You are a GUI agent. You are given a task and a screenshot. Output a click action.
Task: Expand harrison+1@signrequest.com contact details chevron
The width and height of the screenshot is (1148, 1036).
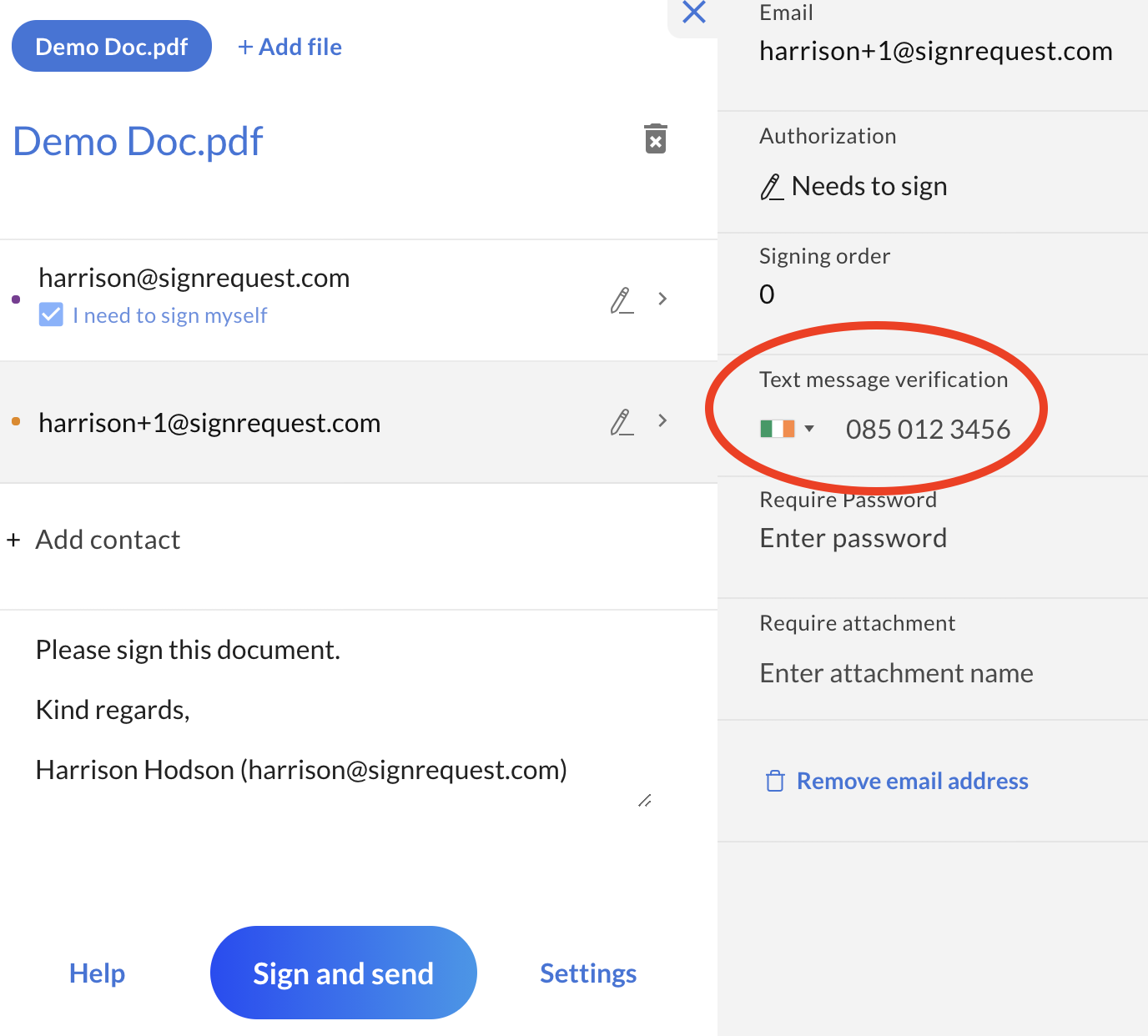click(662, 420)
